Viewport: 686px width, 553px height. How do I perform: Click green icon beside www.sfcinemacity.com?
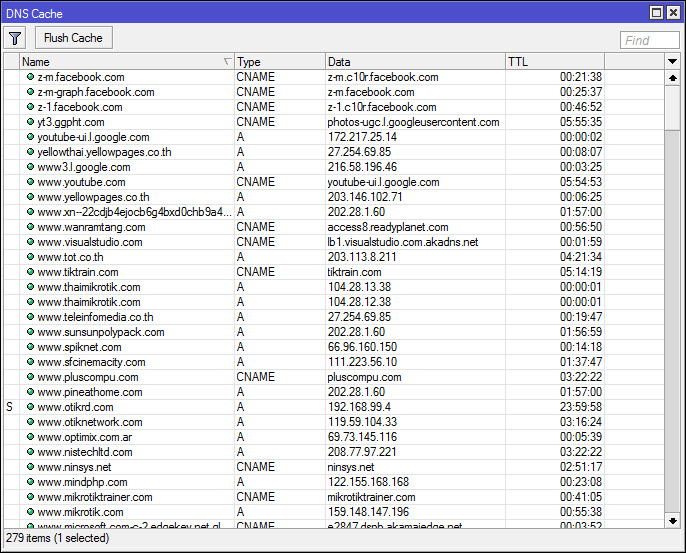[30, 362]
